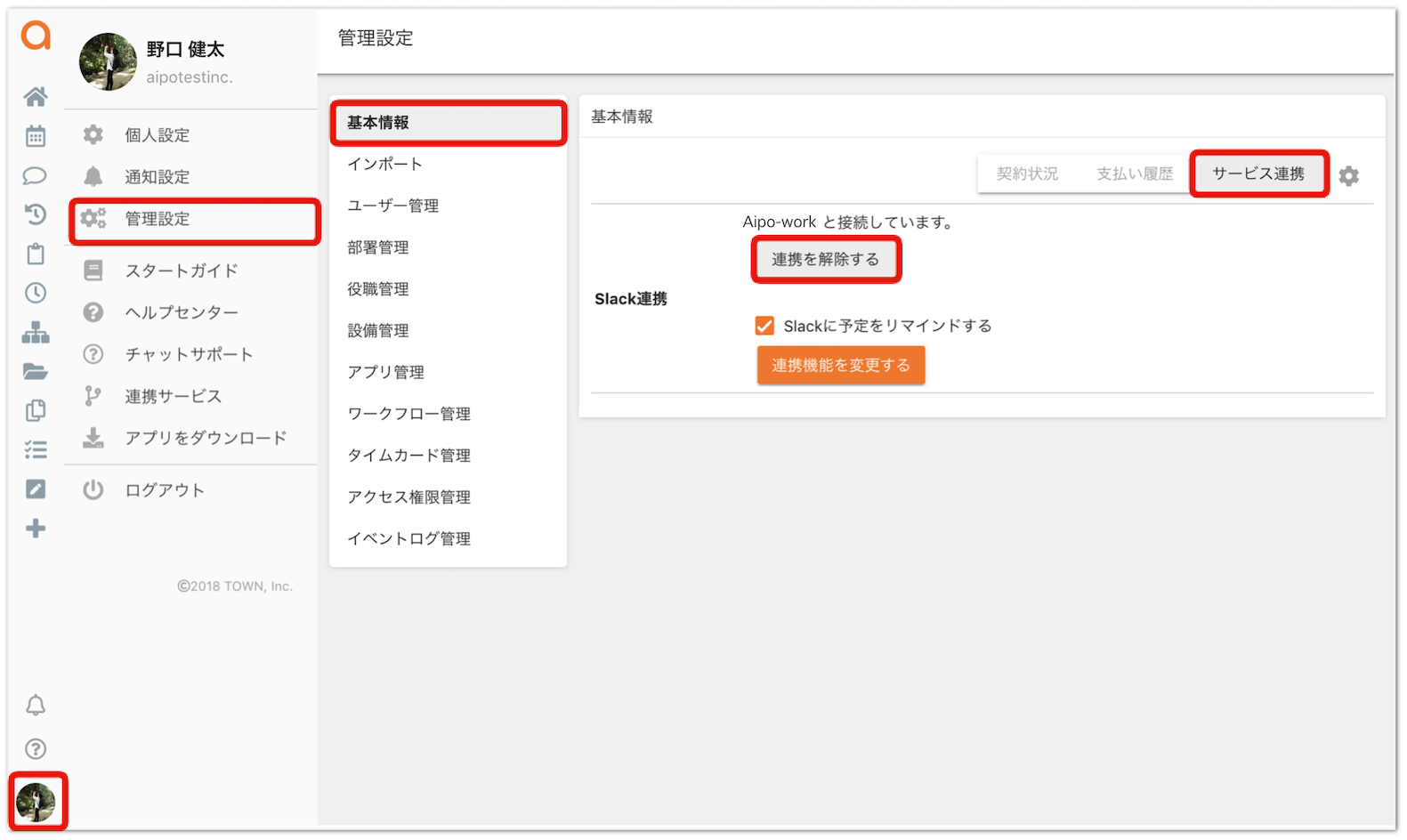
Task: Open the history clock-arrow icon
Action: click(x=36, y=214)
